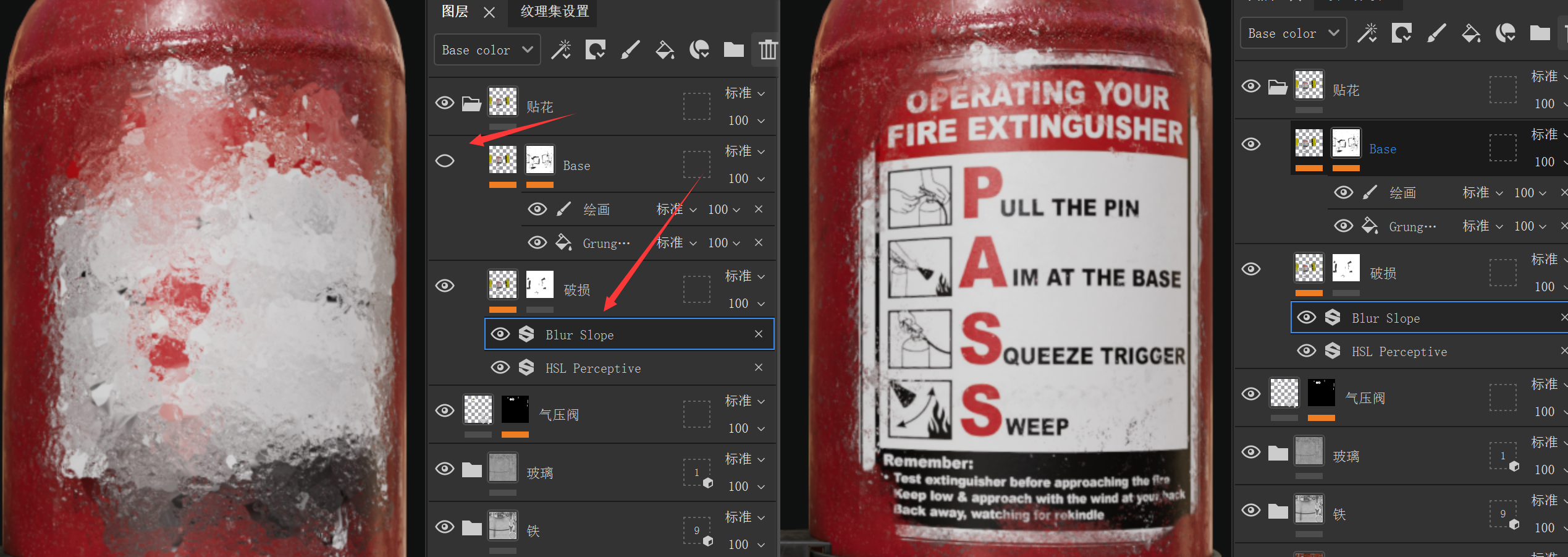Delete layer using the trash icon
The height and width of the screenshot is (557, 1568).
coord(767,49)
